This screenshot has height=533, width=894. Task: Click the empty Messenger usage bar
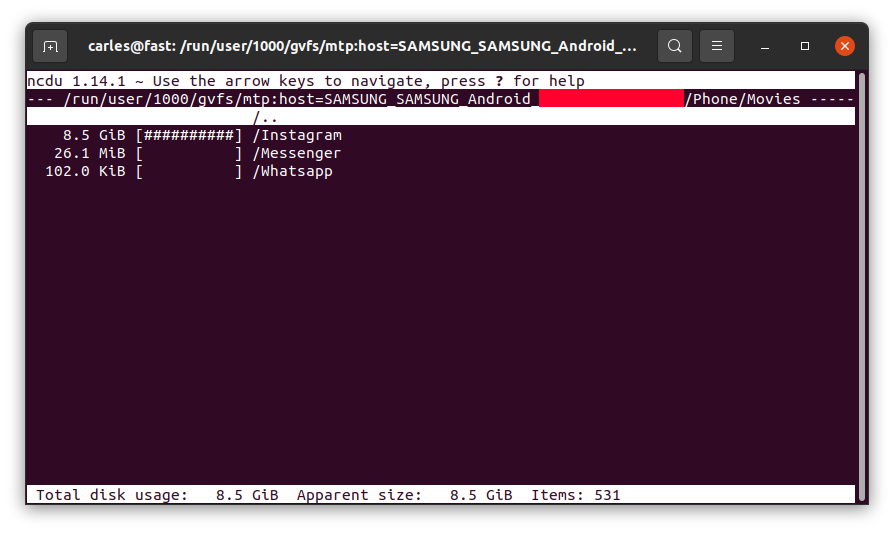click(x=189, y=153)
